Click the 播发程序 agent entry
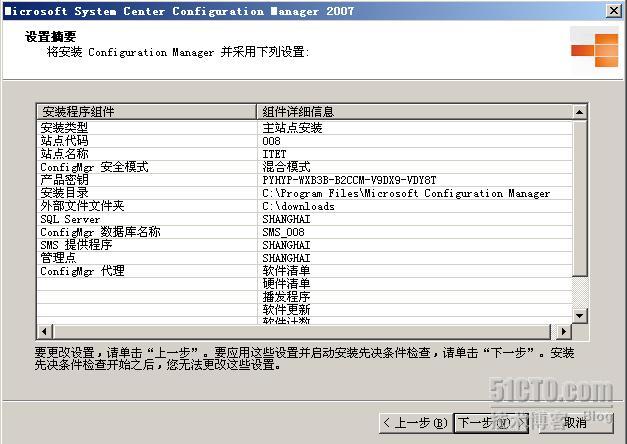Viewport: 627px width, 444px height. (x=286, y=297)
